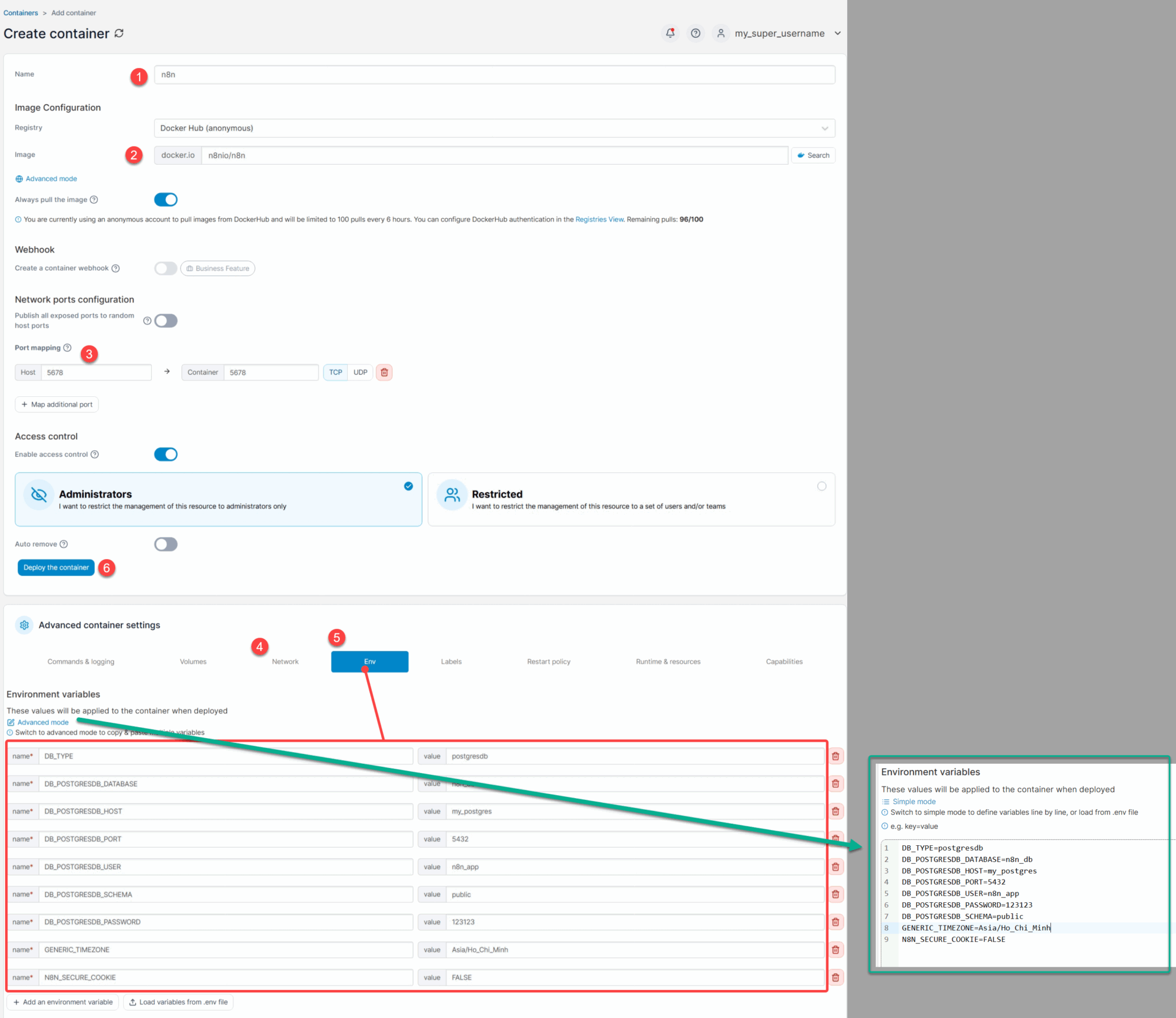Click the Name input field containing n8n
The width and height of the screenshot is (1176, 1018).
[494, 75]
